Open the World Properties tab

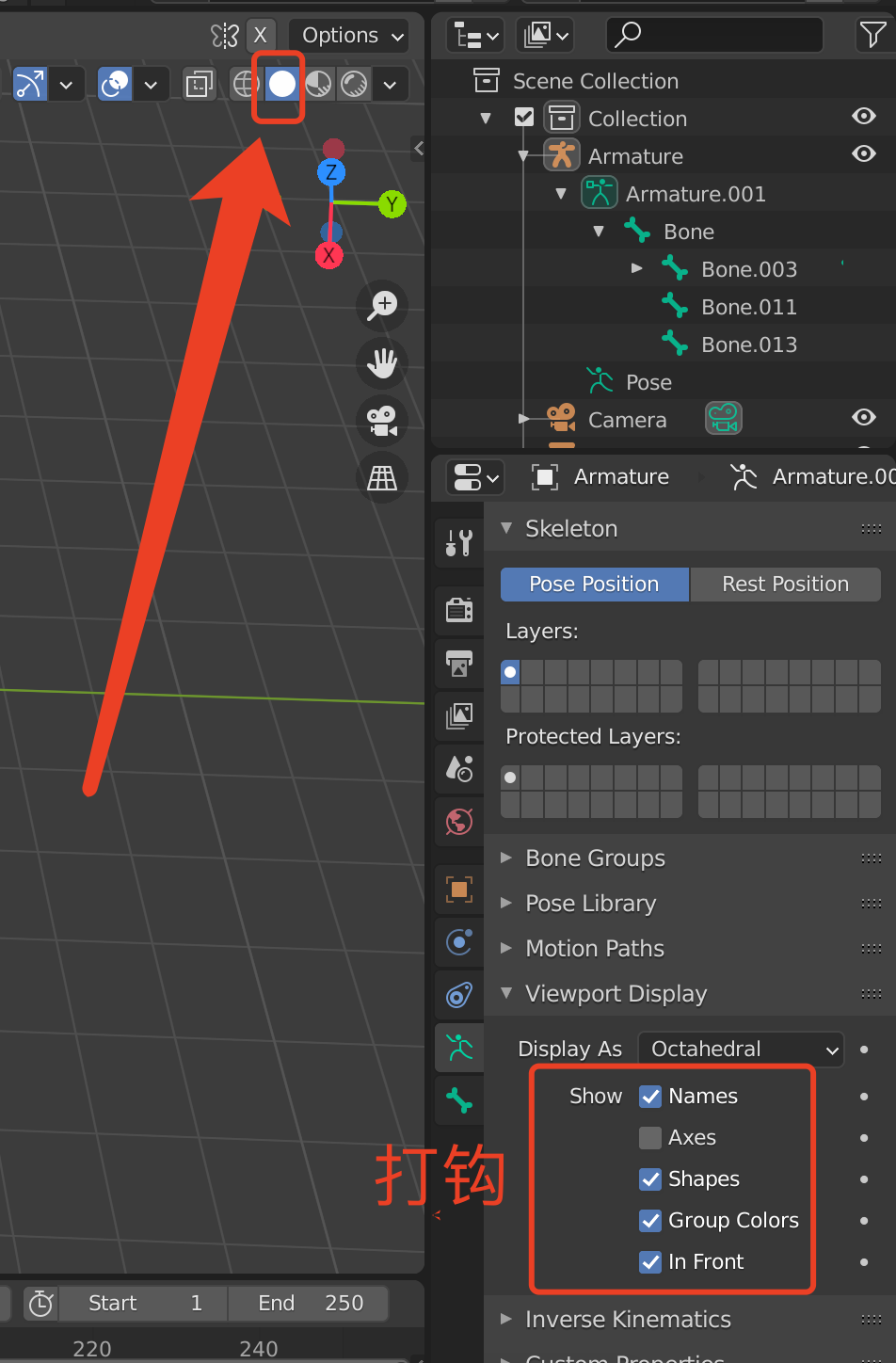pos(458,821)
